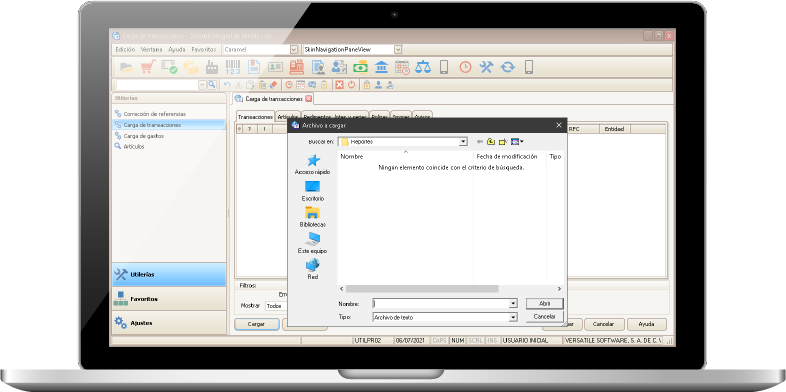
Task: Go back with the dialog arrow
Action: tap(480, 142)
